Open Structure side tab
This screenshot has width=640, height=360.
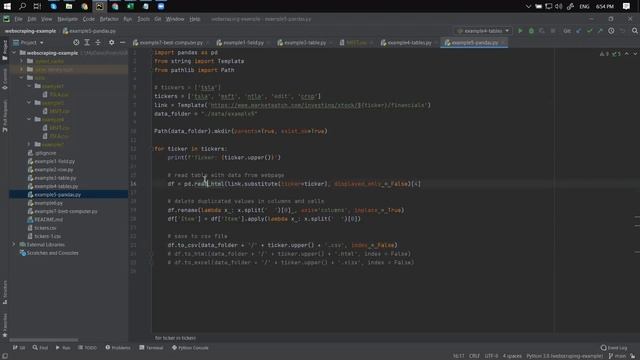click(x=5, y=292)
